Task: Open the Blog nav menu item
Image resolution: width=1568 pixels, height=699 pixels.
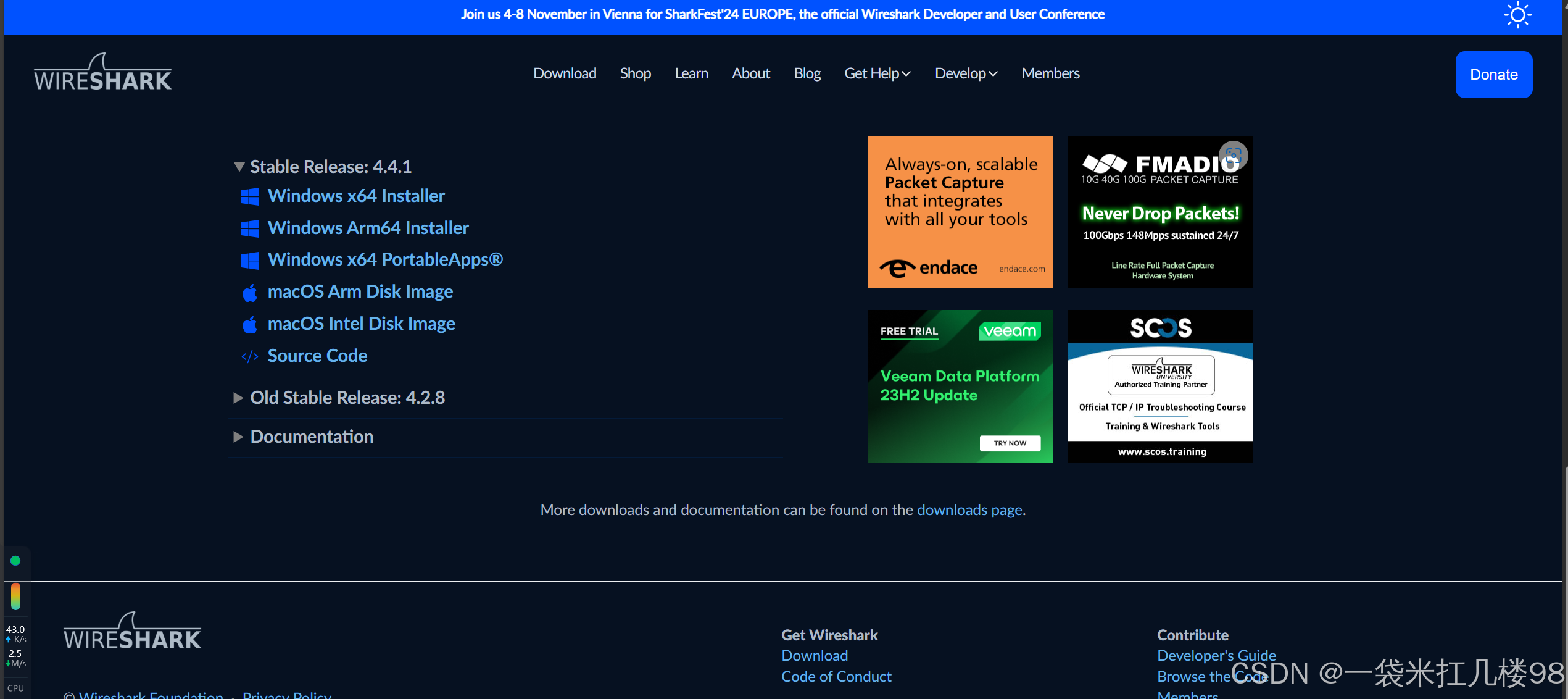Action: click(807, 73)
